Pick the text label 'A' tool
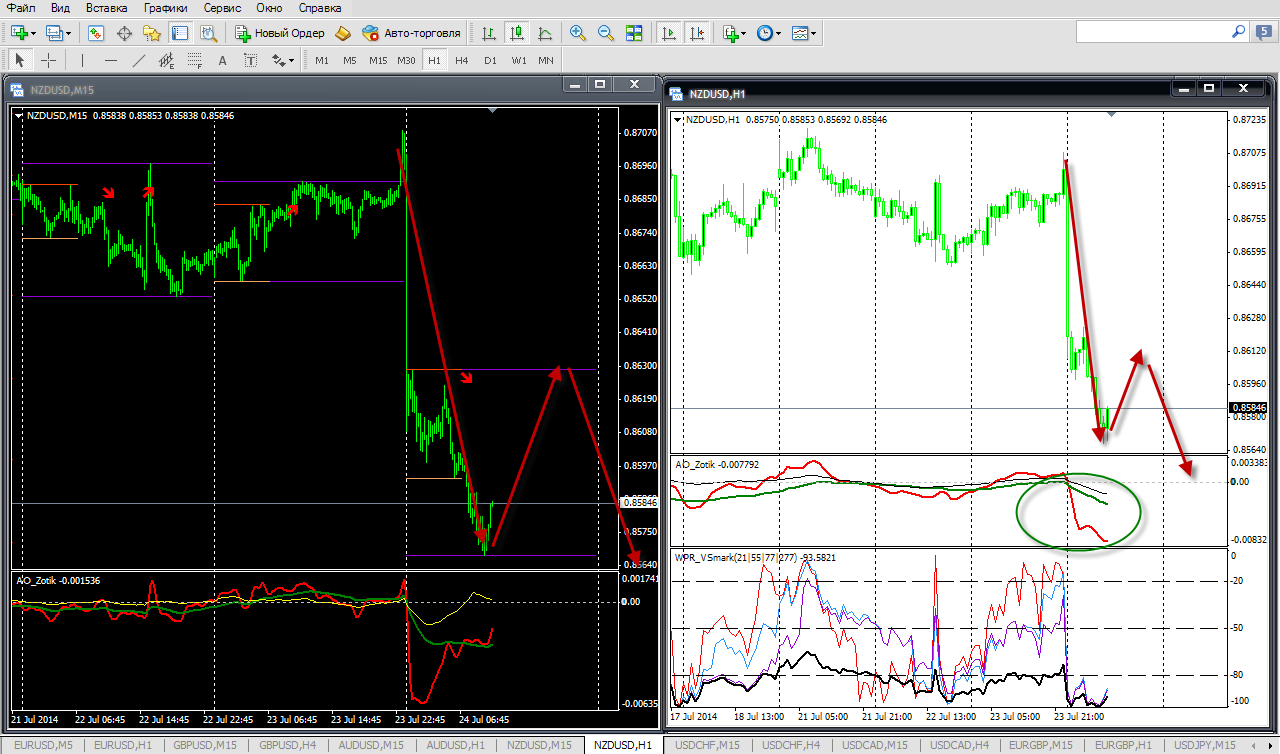This screenshot has height=754, width=1280. point(222,60)
